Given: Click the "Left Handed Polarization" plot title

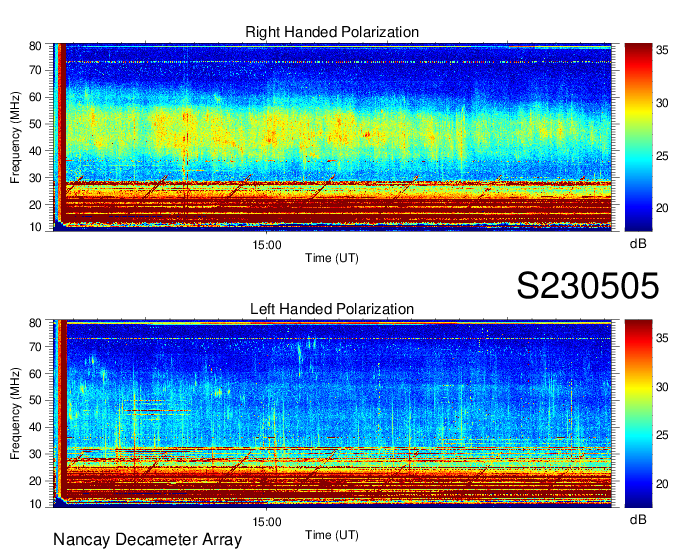Looking at the screenshot, I should point(332,309).
